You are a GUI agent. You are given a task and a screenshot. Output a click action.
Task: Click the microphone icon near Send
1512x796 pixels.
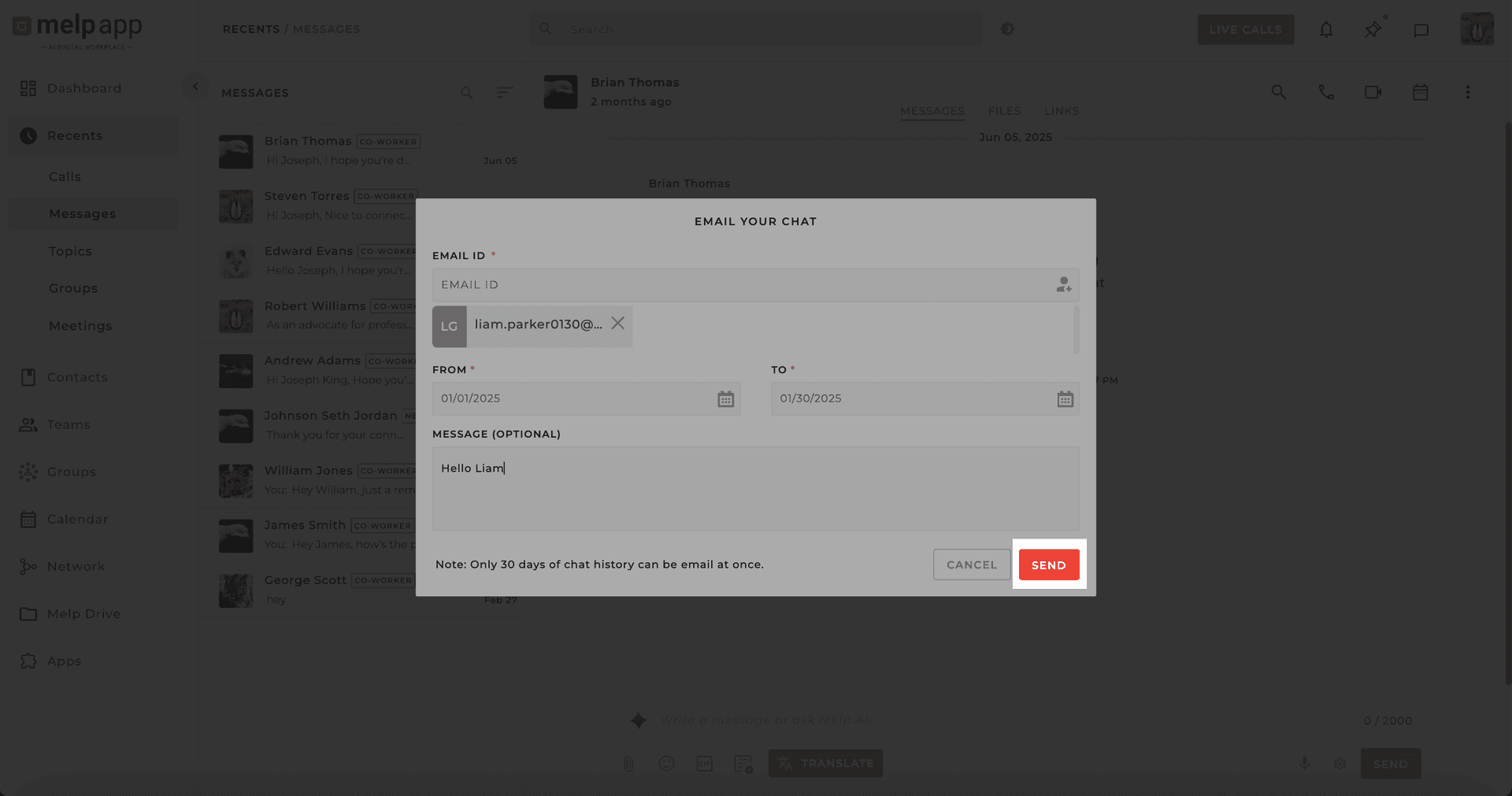(1305, 763)
